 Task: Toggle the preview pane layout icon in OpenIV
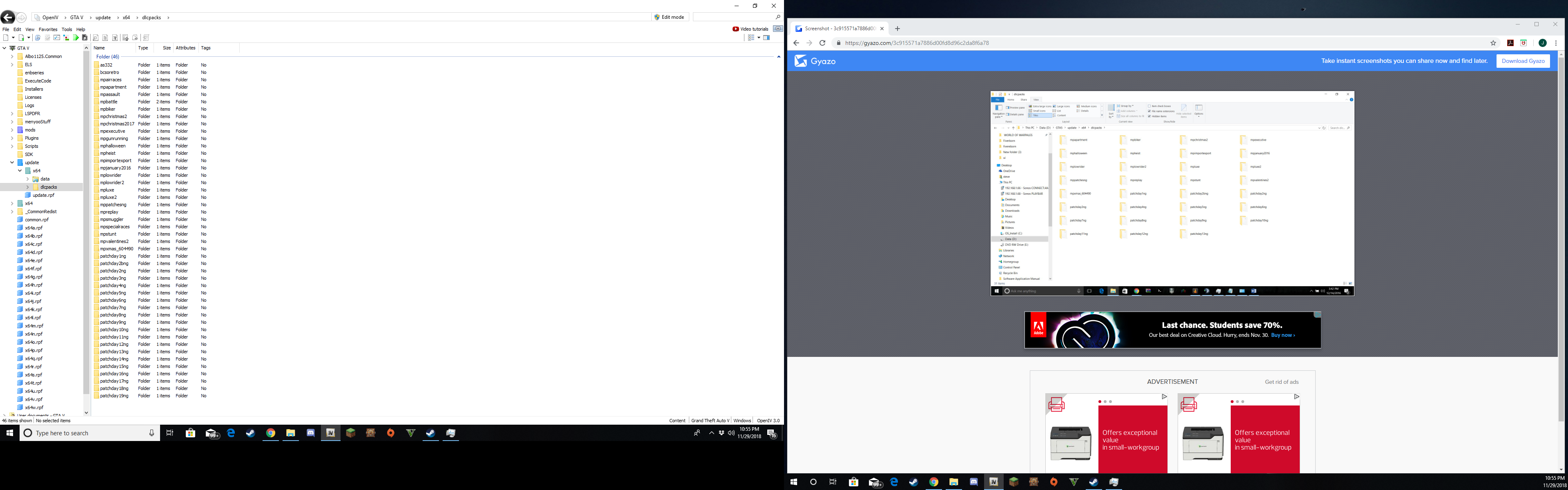[x=766, y=38]
